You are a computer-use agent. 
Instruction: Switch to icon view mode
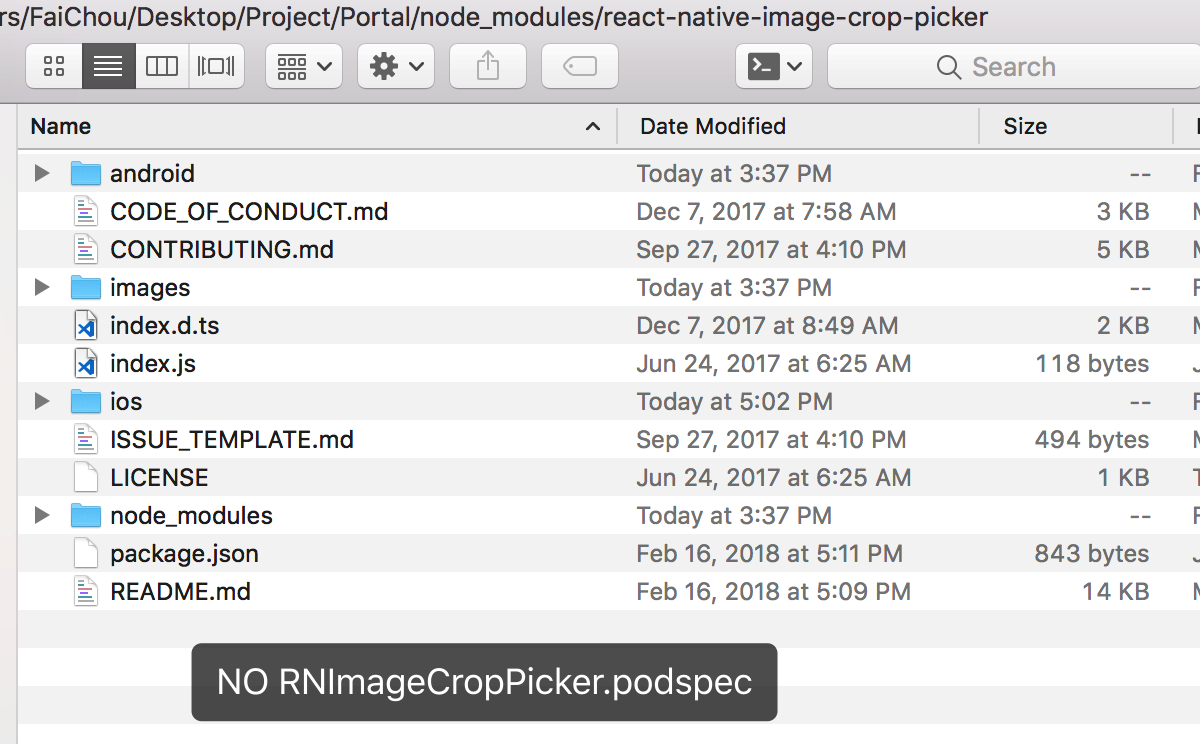click(x=53, y=66)
